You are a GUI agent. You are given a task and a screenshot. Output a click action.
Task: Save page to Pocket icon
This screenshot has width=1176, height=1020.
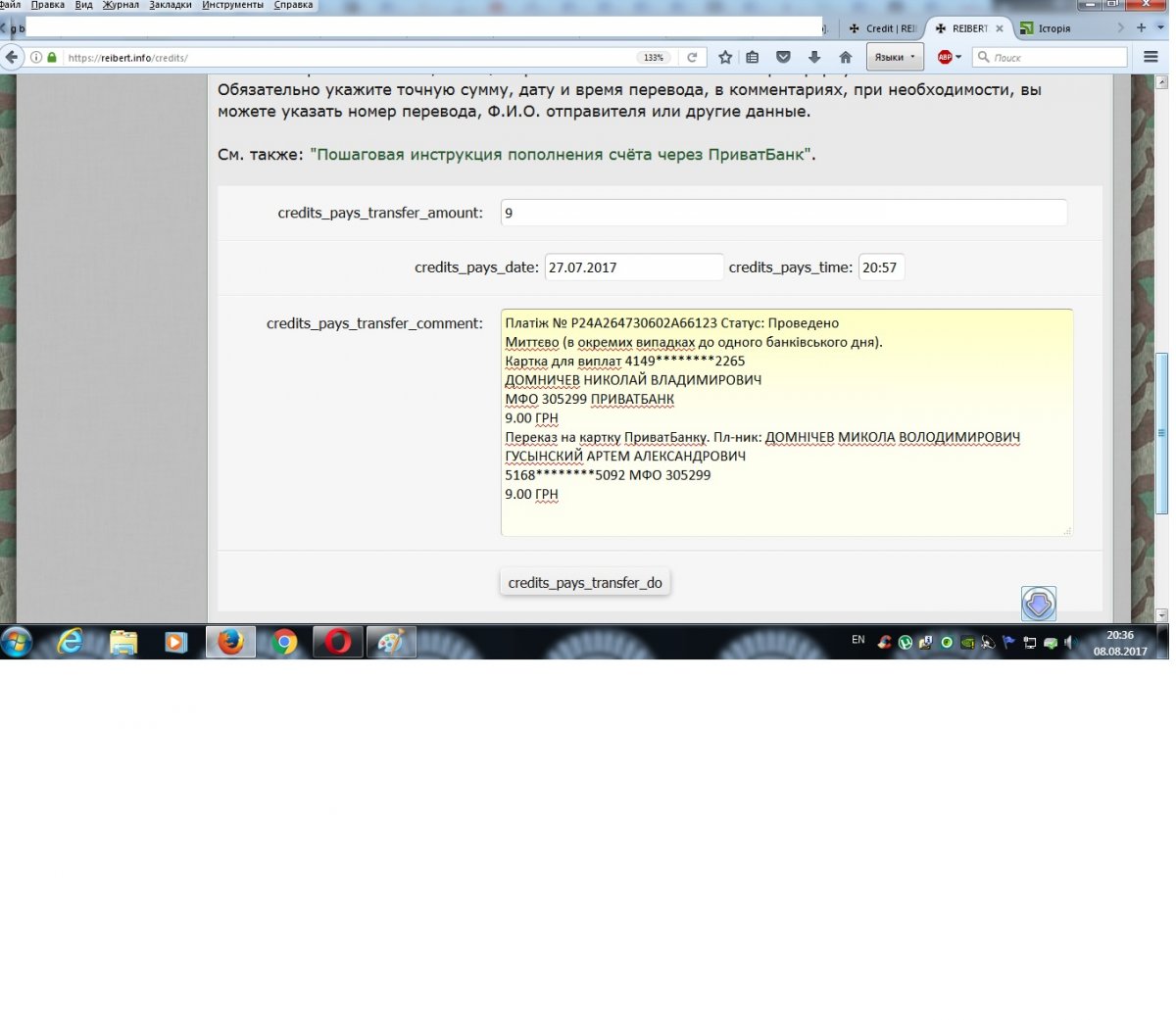[x=783, y=58]
